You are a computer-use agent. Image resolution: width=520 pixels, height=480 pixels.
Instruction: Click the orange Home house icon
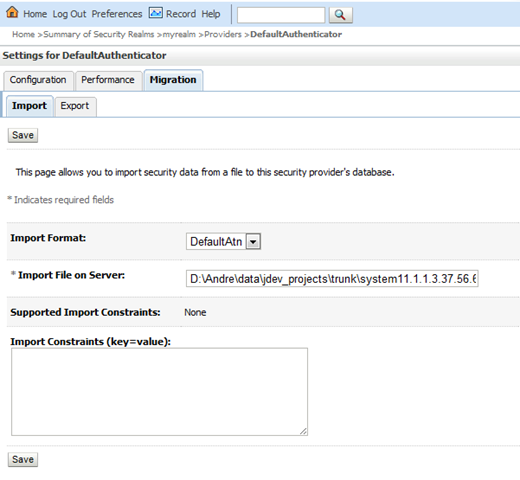(x=12, y=12)
